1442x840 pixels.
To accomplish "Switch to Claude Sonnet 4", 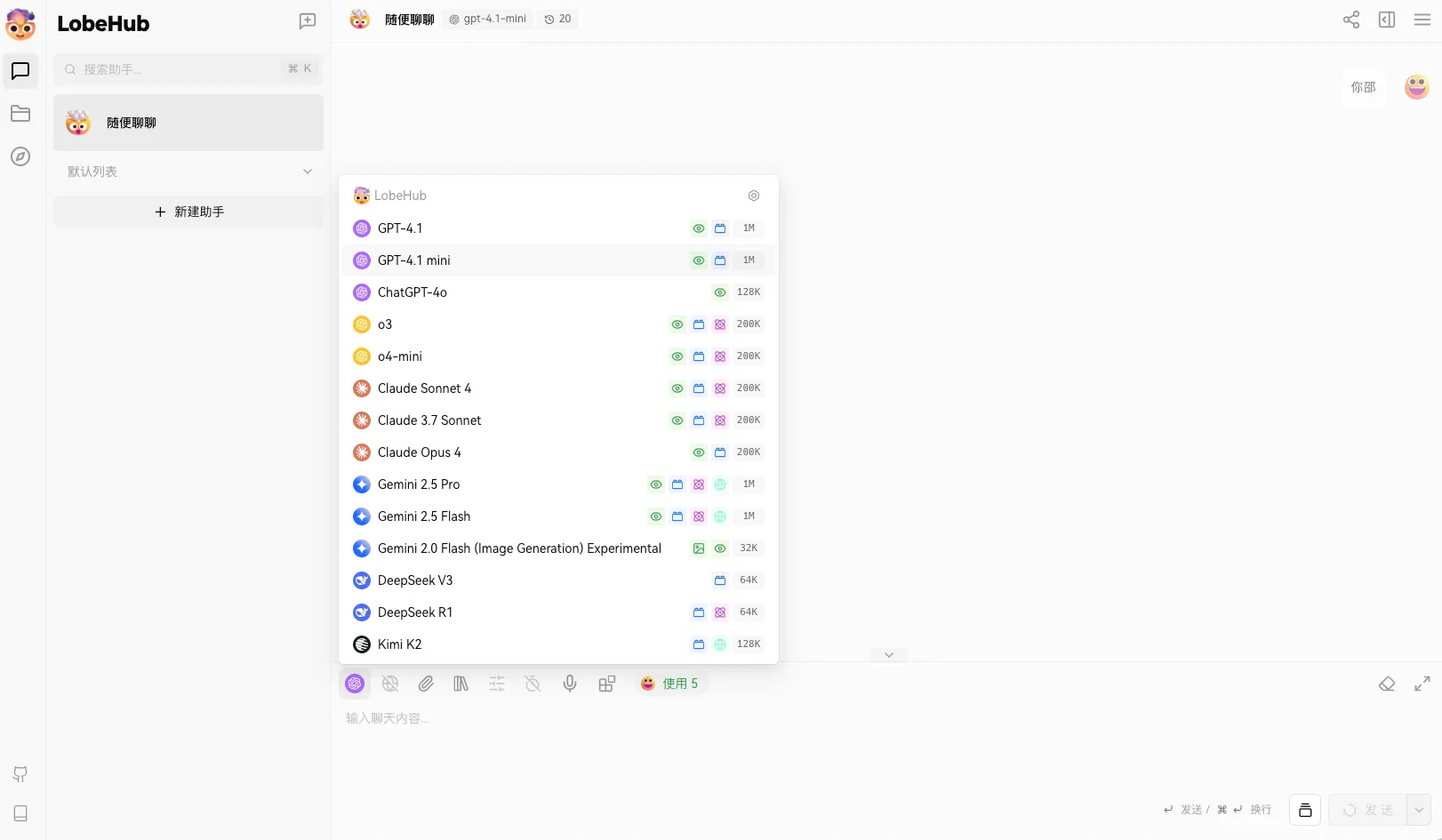I will tap(558, 388).
